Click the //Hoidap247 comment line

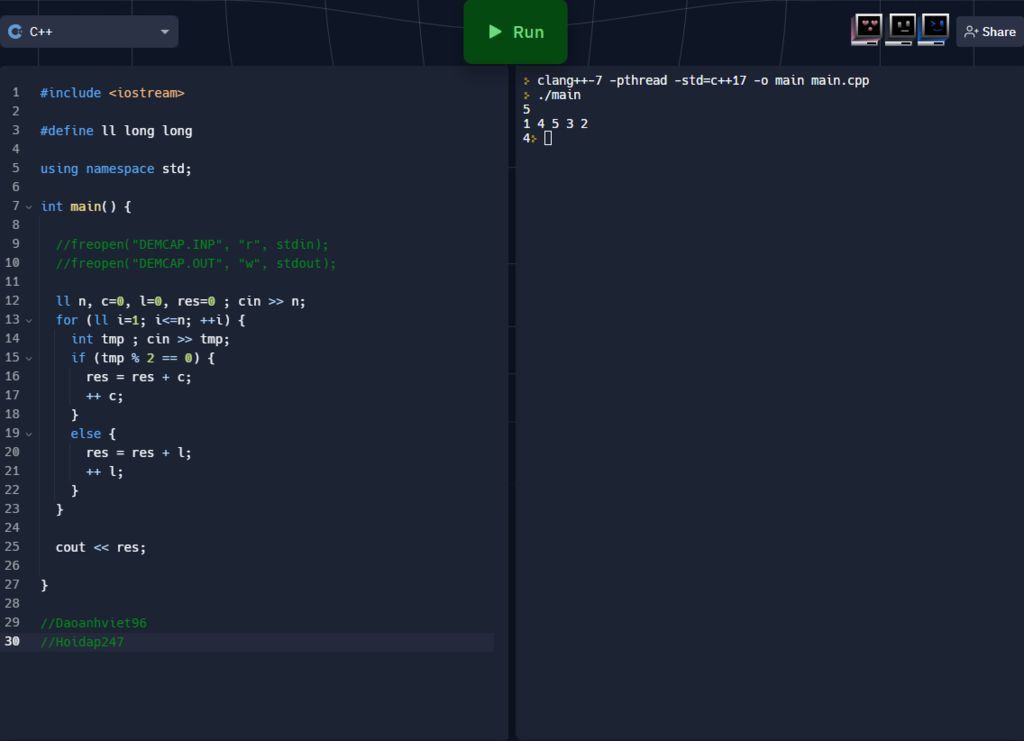point(82,642)
